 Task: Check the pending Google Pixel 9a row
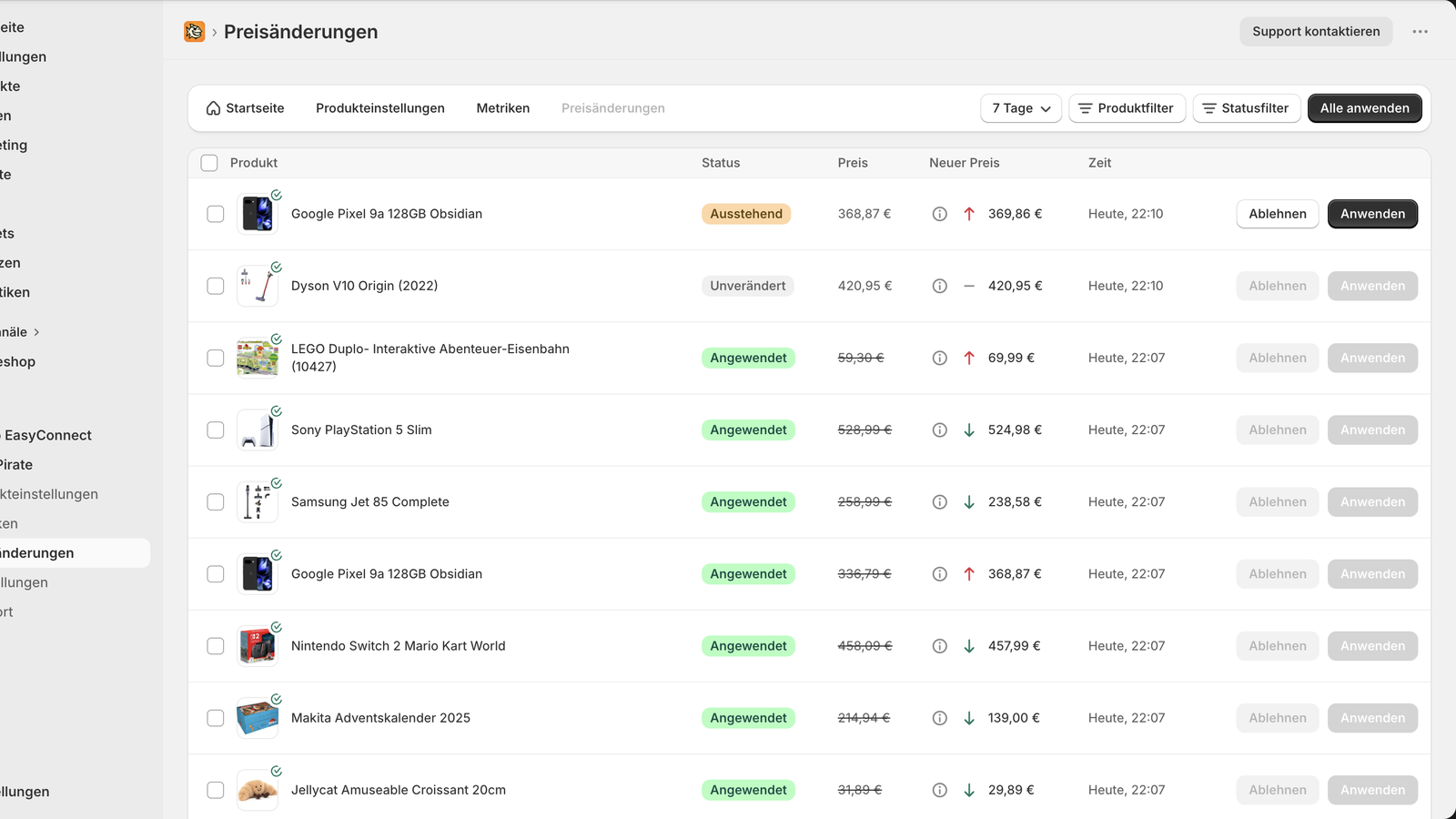(216, 214)
